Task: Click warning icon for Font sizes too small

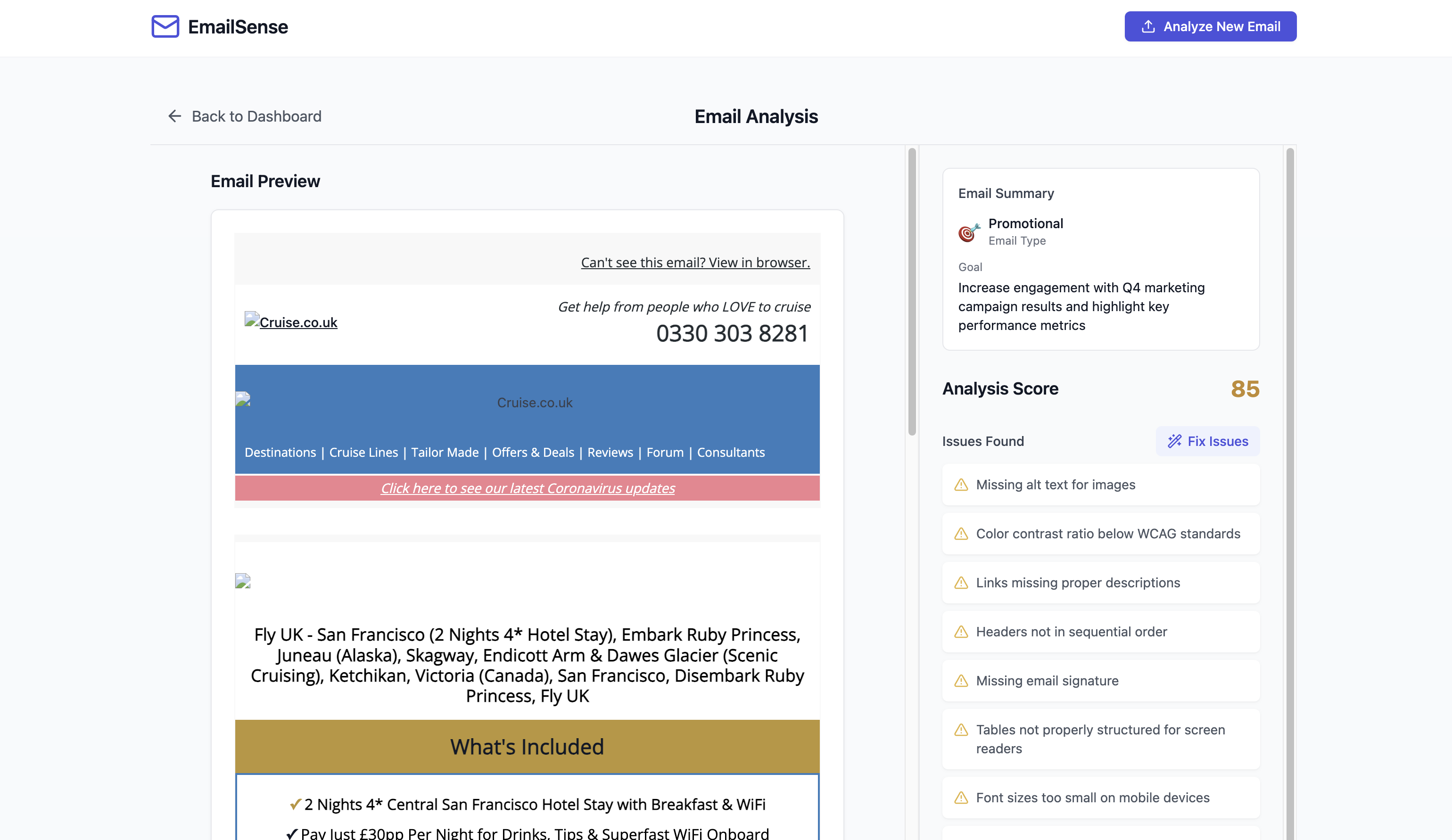Action: click(961, 798)
